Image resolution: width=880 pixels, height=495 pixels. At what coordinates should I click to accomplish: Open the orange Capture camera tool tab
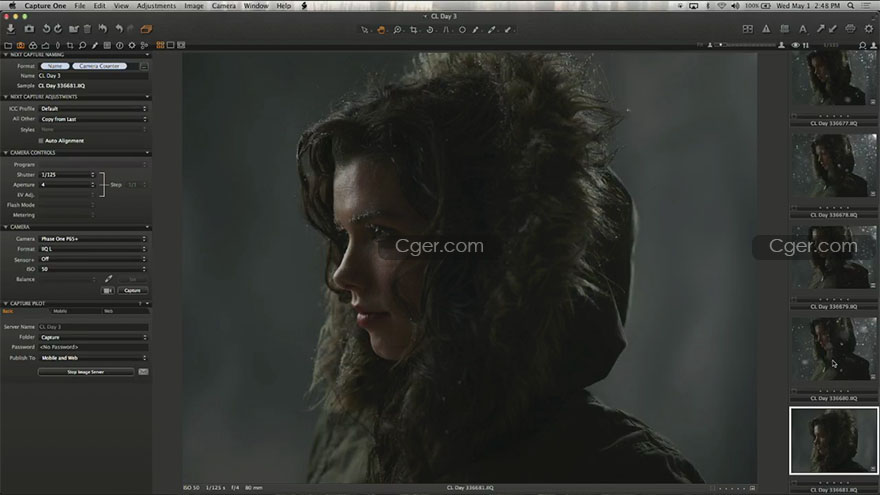tap(20, 45)
